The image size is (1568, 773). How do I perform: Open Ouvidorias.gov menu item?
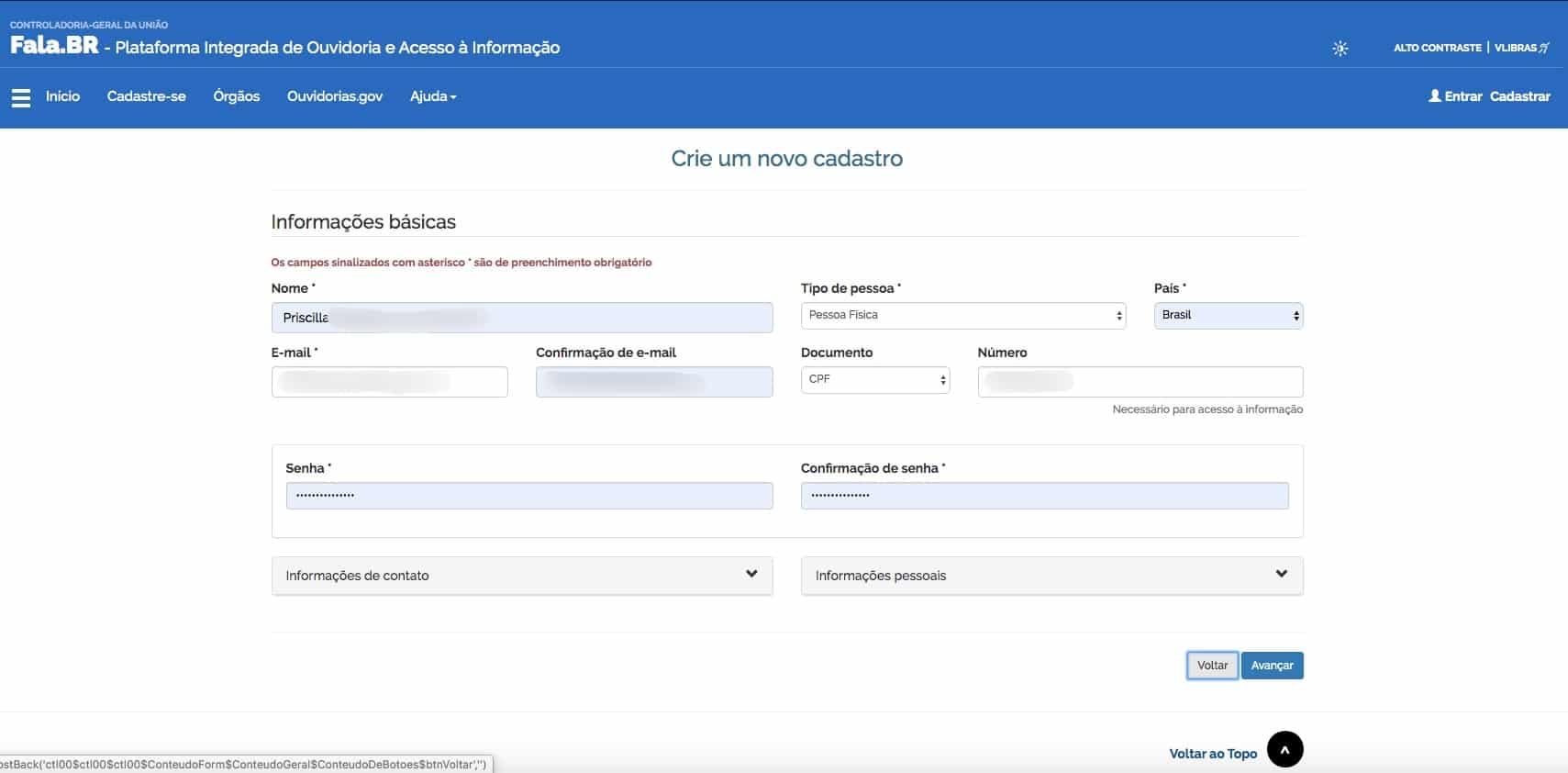(335, 96)
